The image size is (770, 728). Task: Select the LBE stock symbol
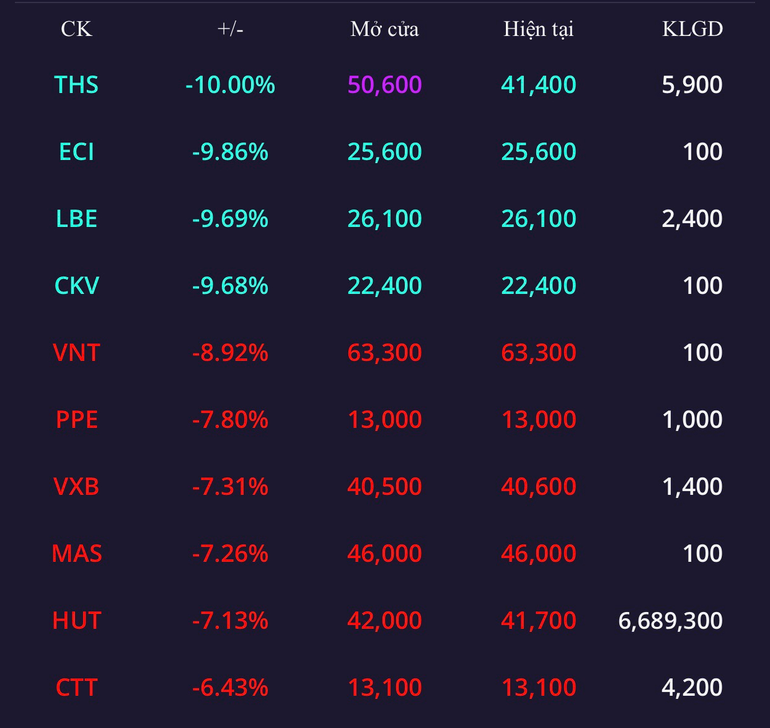[x=76, y=219]
